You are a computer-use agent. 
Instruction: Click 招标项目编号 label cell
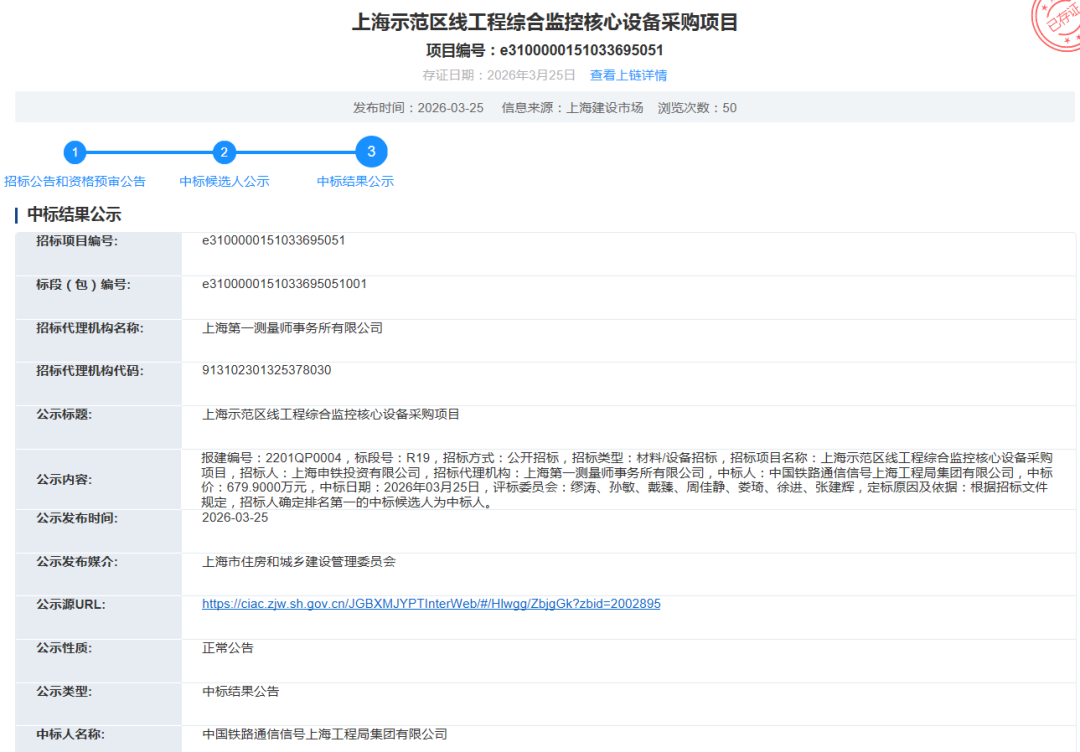coord(98,254)
